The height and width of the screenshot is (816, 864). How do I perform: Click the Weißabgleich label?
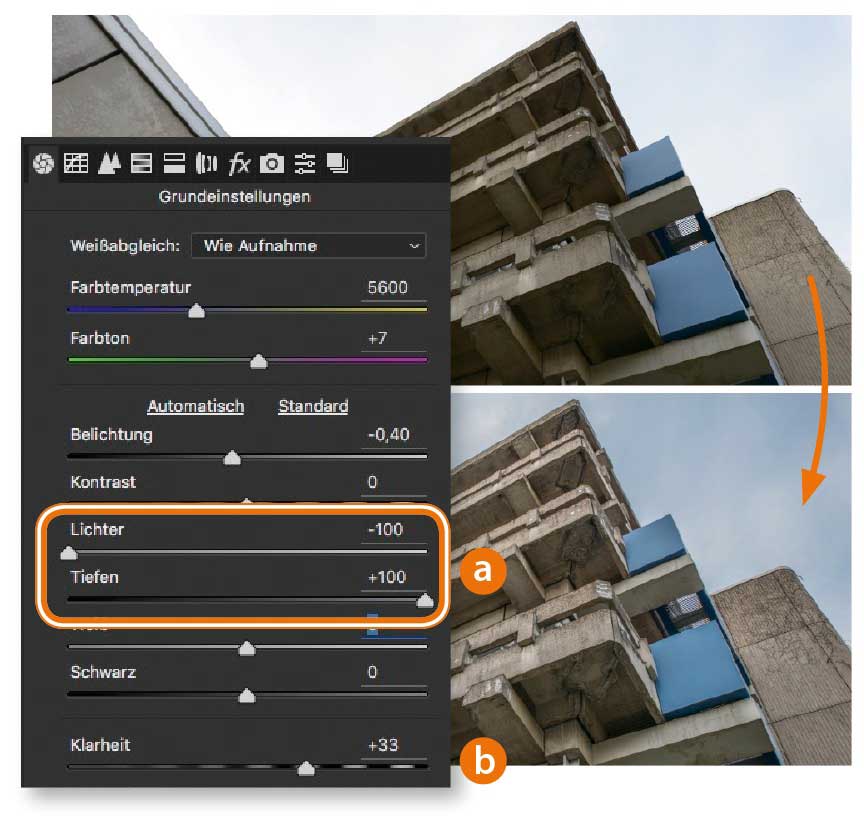coord(125,246)
